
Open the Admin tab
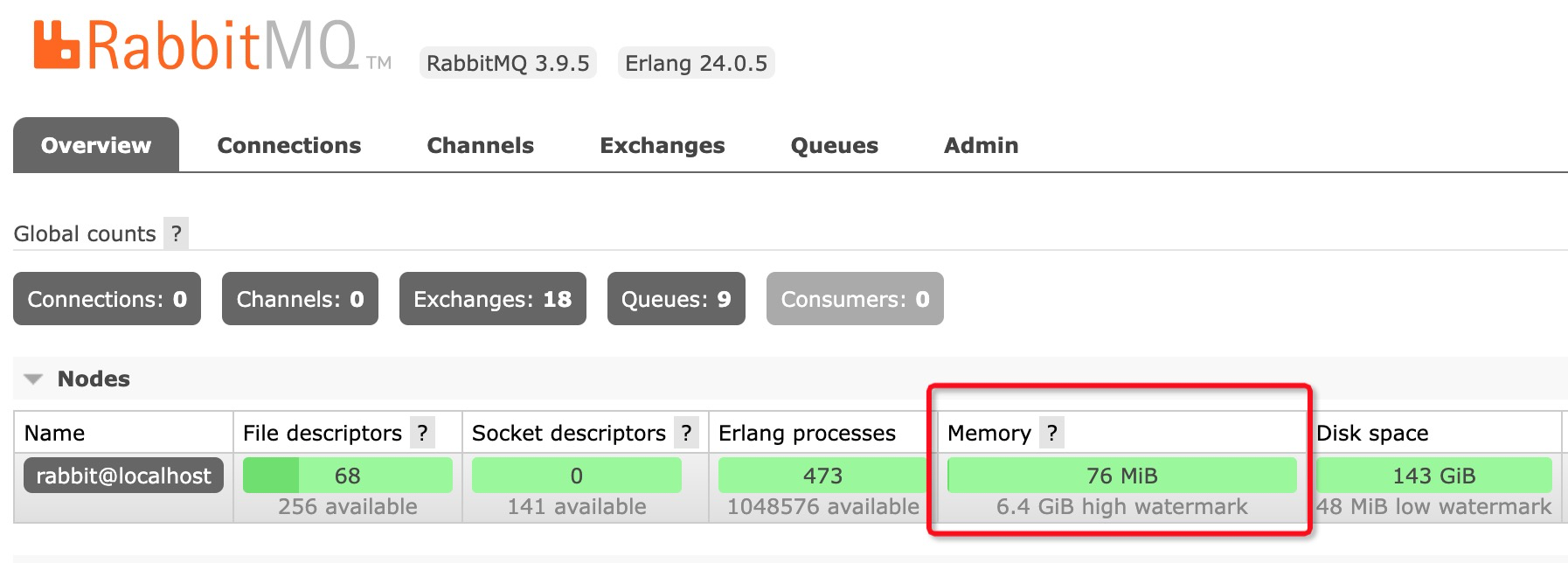pyautogui.click(x=980, y=144)
